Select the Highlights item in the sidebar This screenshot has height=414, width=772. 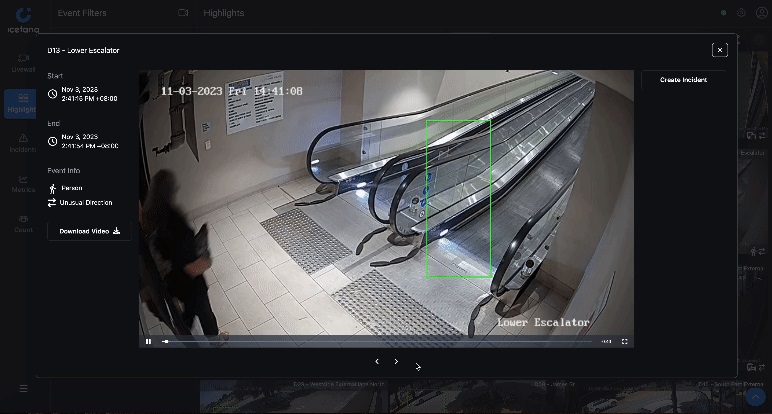21,103
